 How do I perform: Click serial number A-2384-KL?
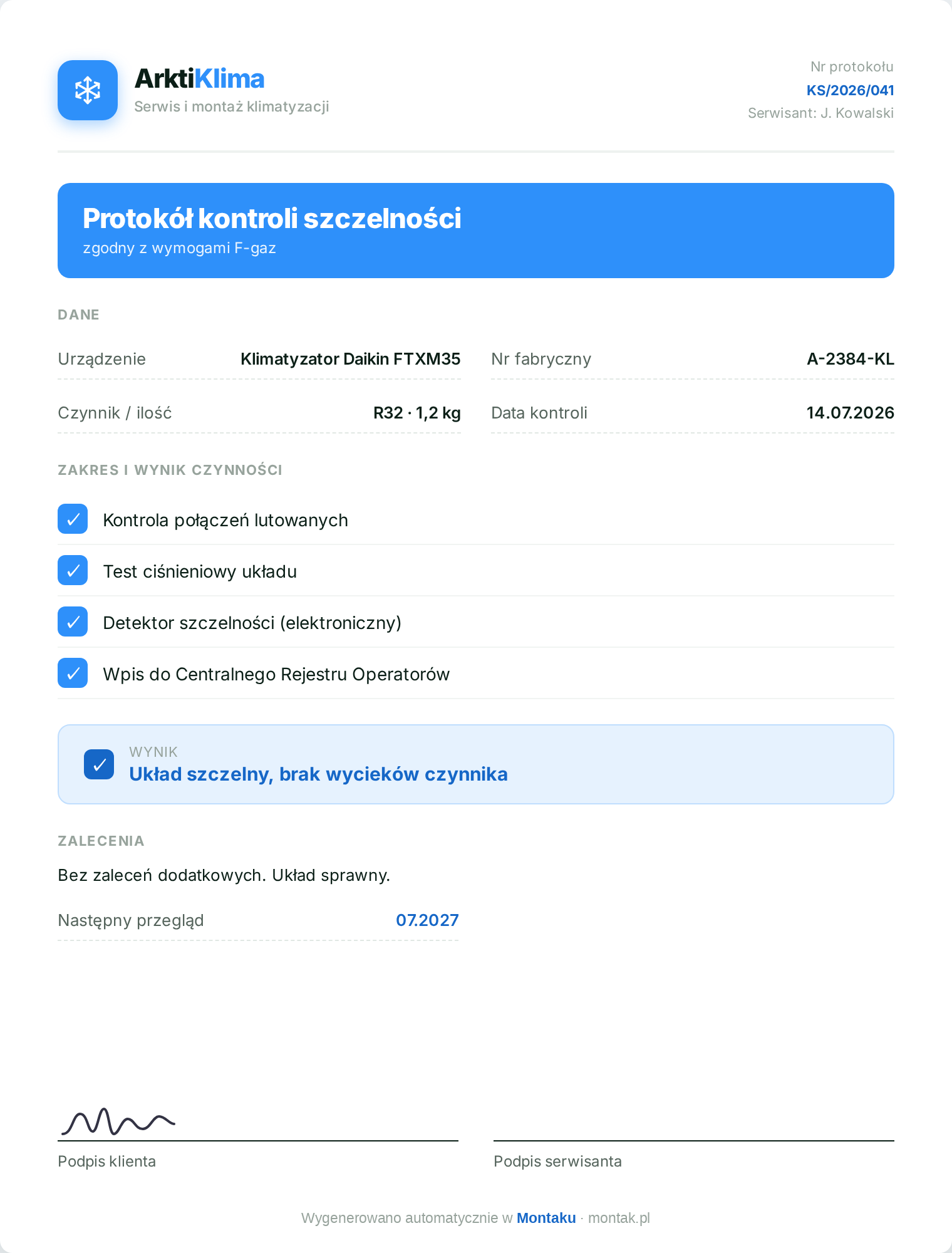point(851,359)
